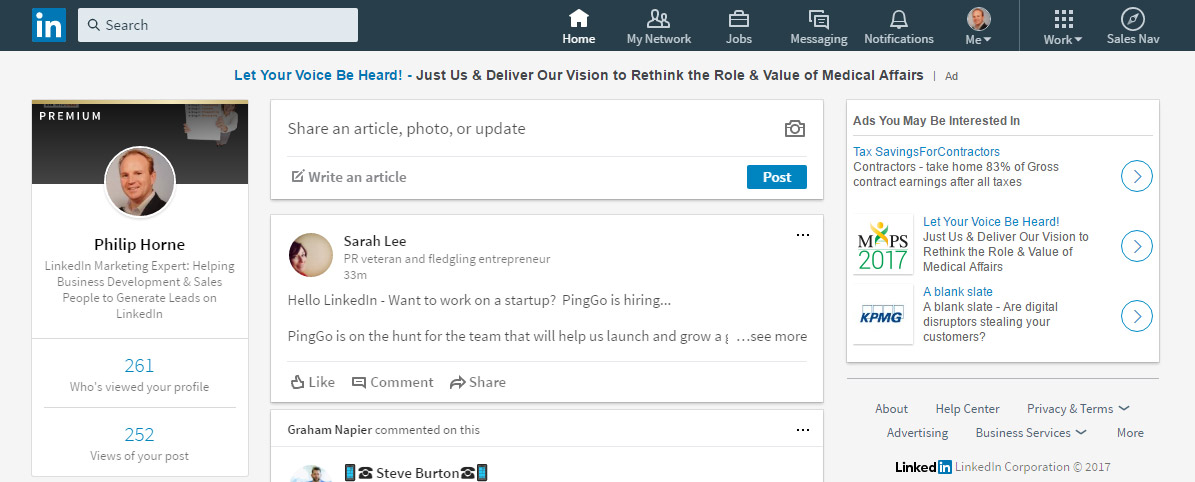
Task: Click the PREMIUM label on profile banner
Action: point(70,117)
